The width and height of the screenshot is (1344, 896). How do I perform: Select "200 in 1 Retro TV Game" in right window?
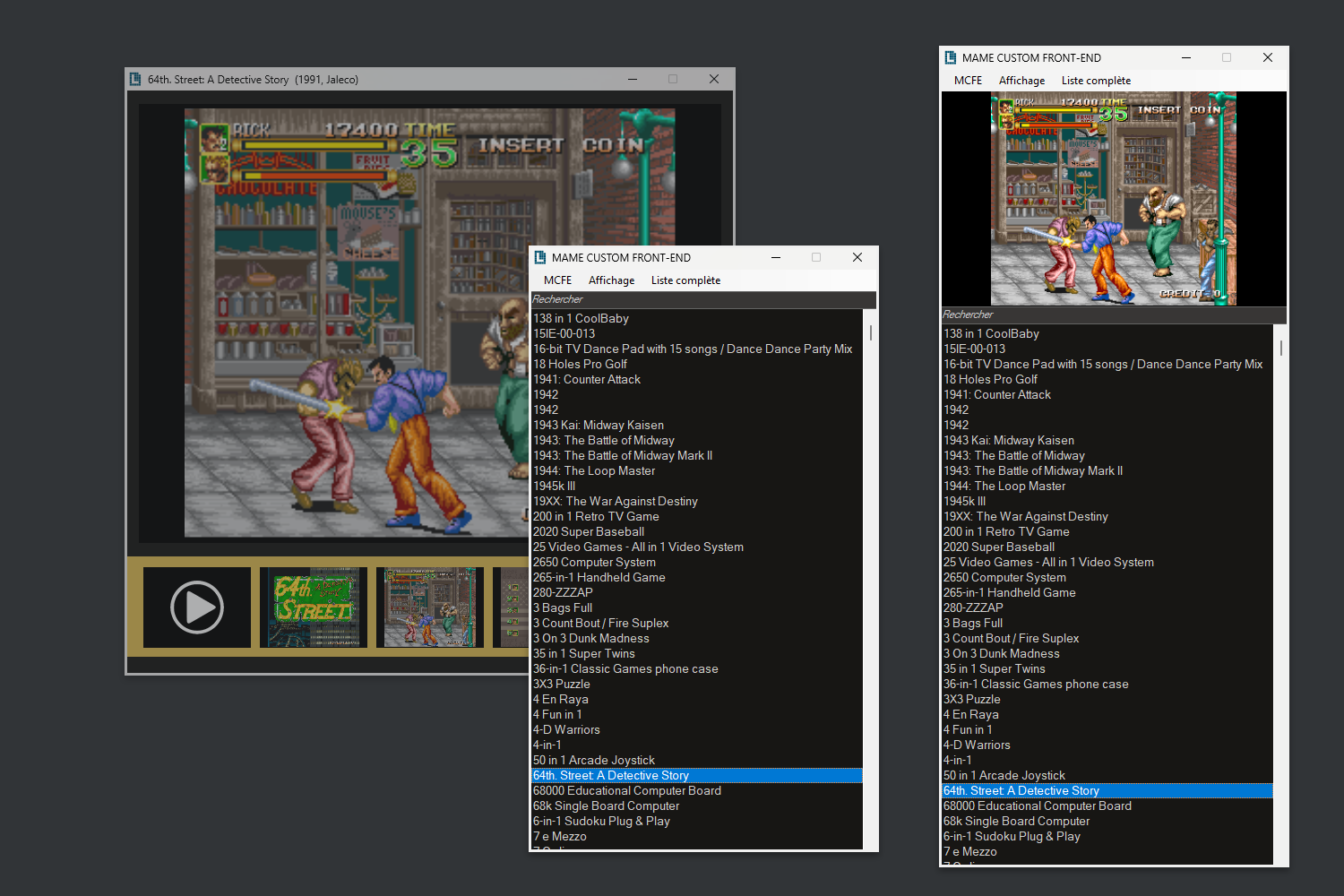(x=1107, y=531)
